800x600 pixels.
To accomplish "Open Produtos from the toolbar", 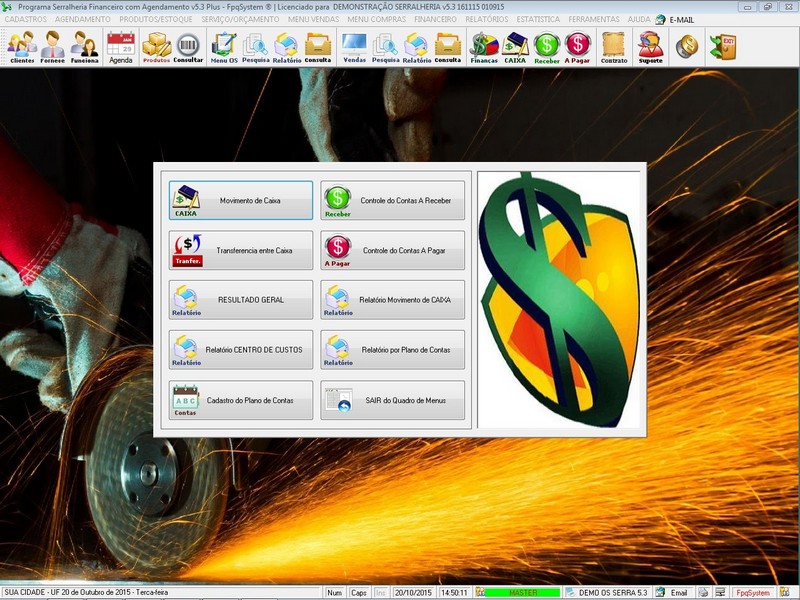I will (156, 47).
